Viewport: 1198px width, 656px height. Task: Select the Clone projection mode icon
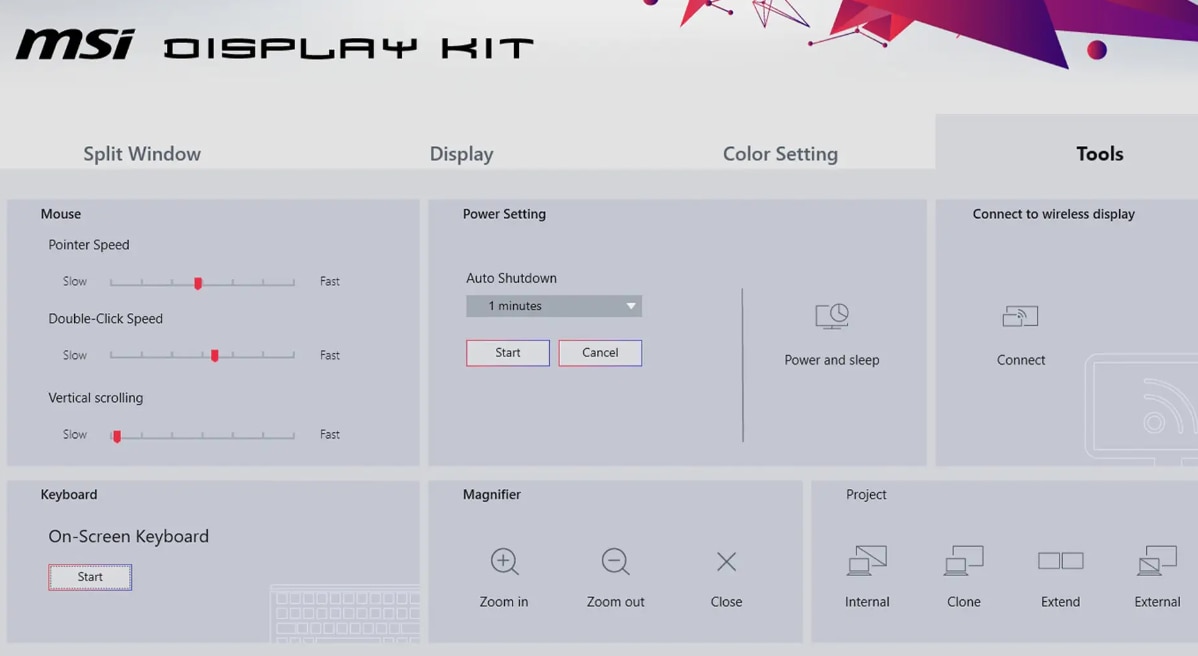(x=963, y=561)
